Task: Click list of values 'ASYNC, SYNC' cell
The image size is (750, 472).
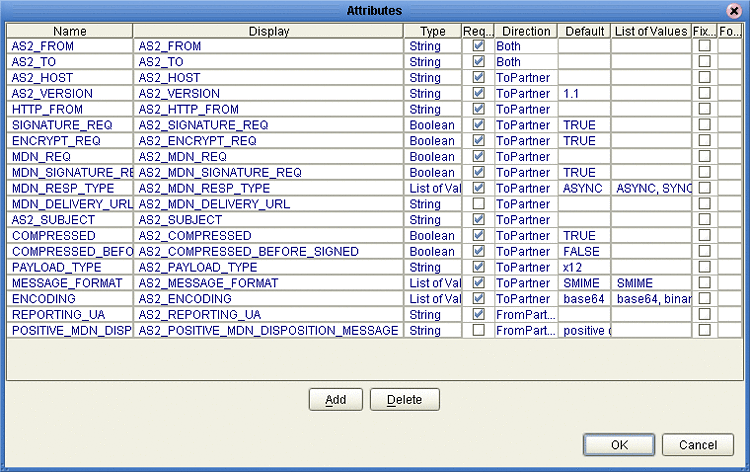Action: point(651,188)
